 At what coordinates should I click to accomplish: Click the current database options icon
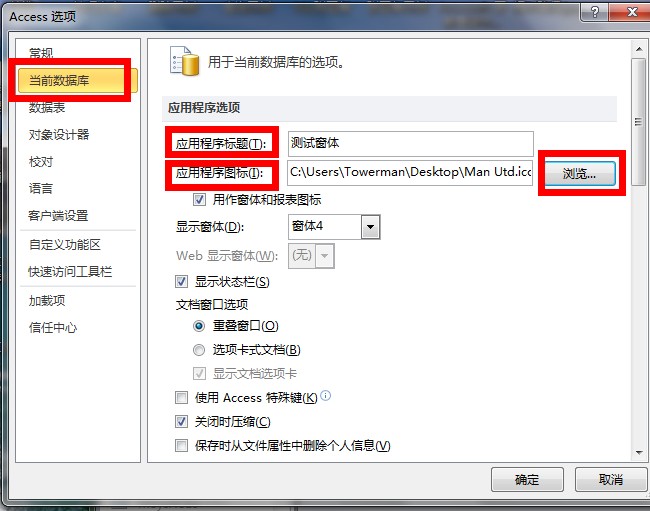[185, 61]
